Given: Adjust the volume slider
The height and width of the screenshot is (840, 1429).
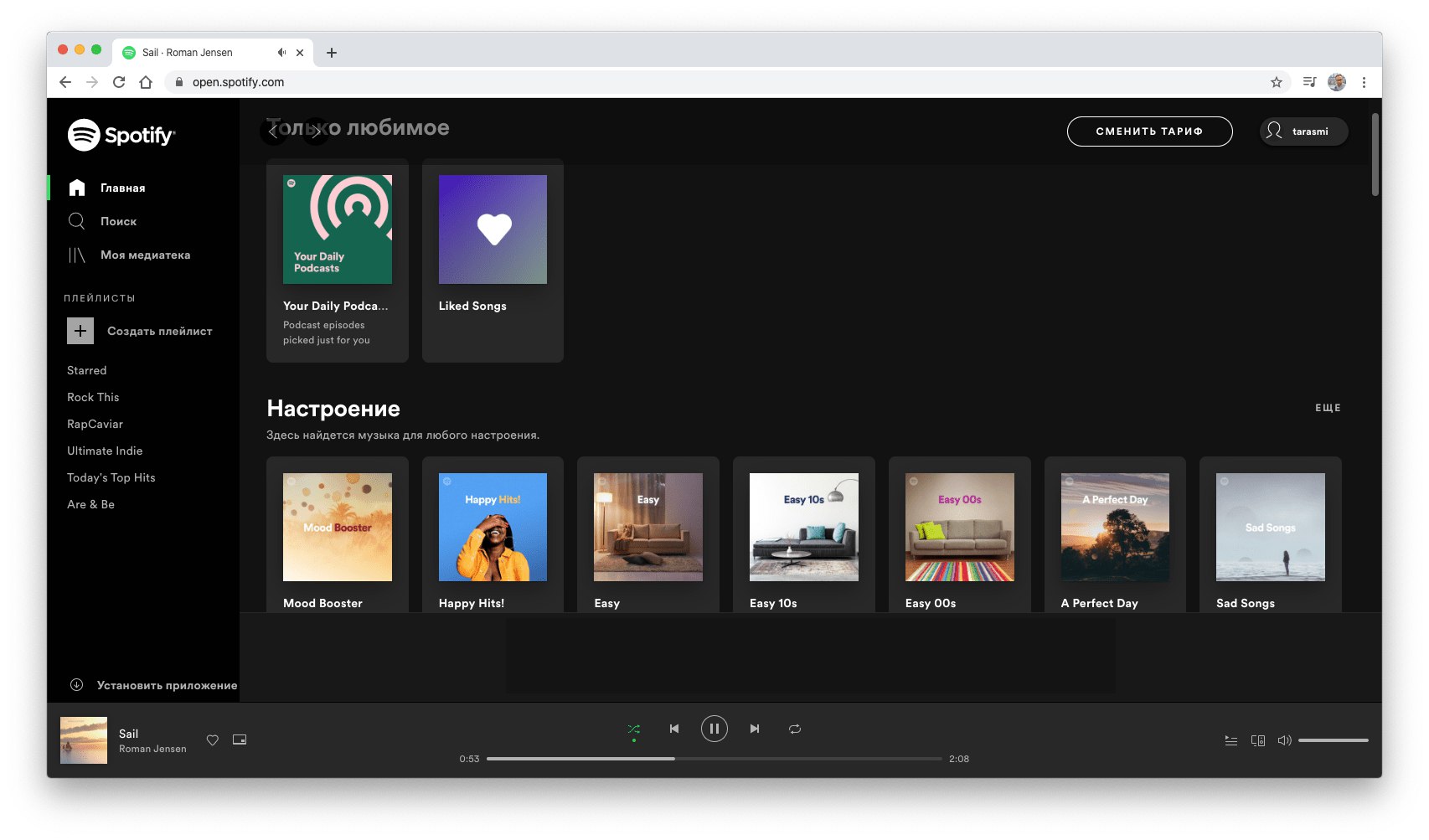Looking at the screenshot, I should click(1334, 740).
